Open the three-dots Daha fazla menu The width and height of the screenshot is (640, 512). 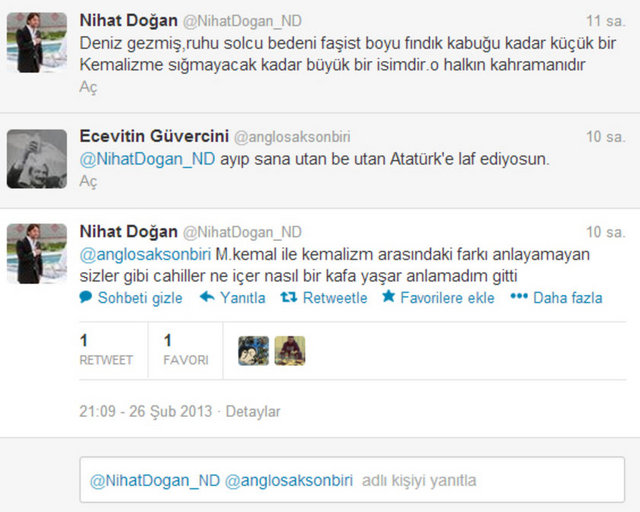[x=519, y=296]
